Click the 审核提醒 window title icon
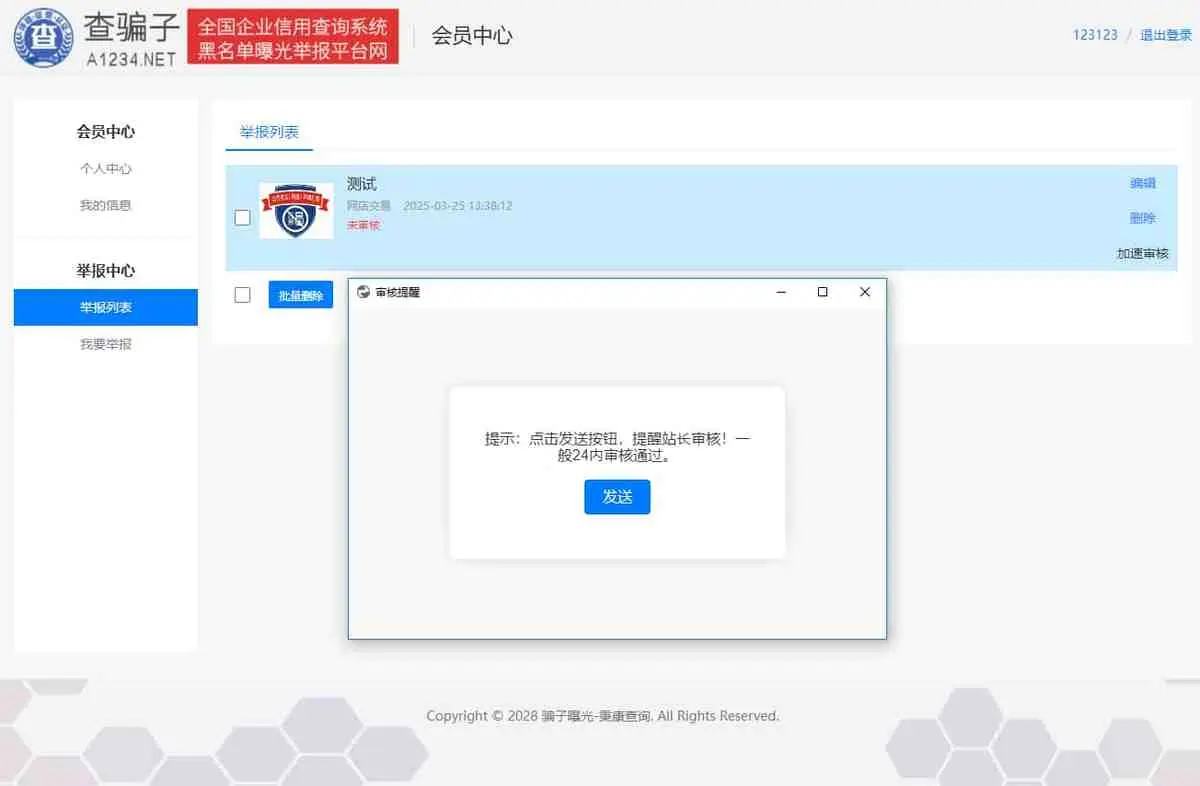1200x786 pixels. pyautogui.click(x=363, y=292)
